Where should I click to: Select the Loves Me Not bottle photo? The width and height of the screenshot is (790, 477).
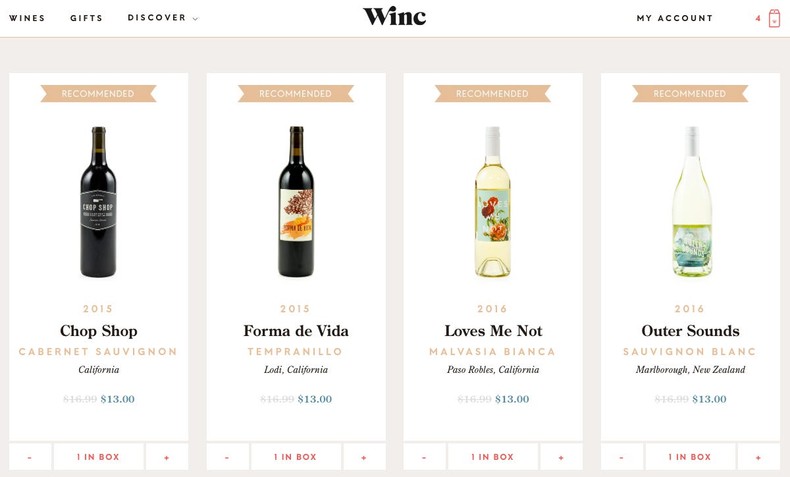coord(493,202)
